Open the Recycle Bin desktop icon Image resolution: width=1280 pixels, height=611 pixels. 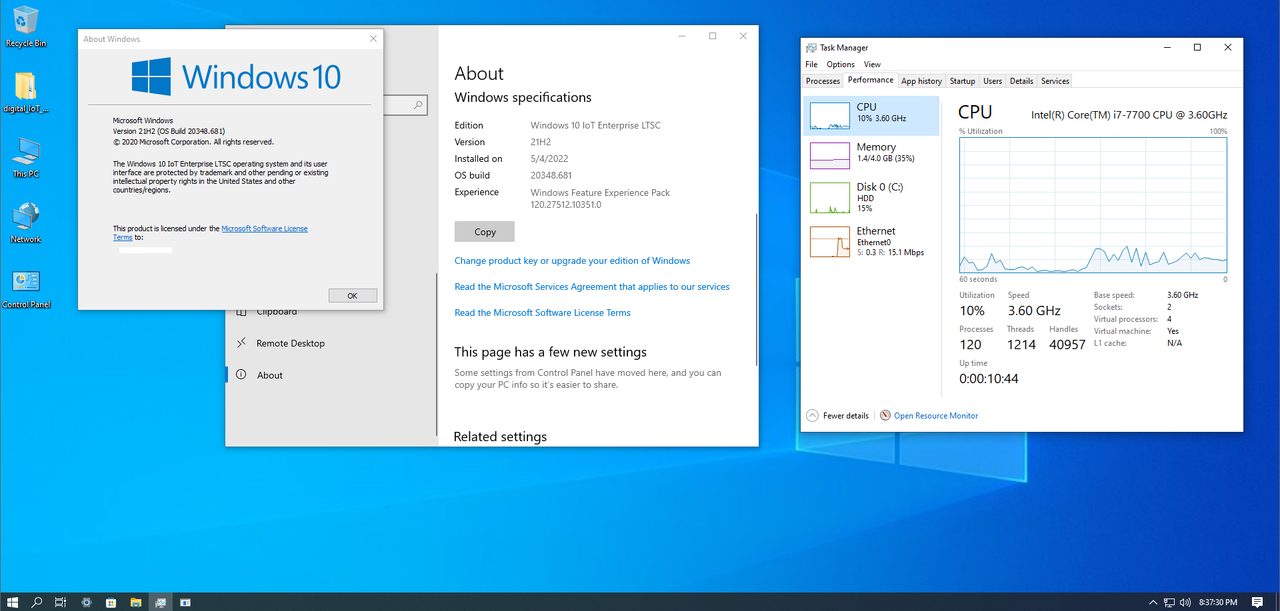coord(26,27)
